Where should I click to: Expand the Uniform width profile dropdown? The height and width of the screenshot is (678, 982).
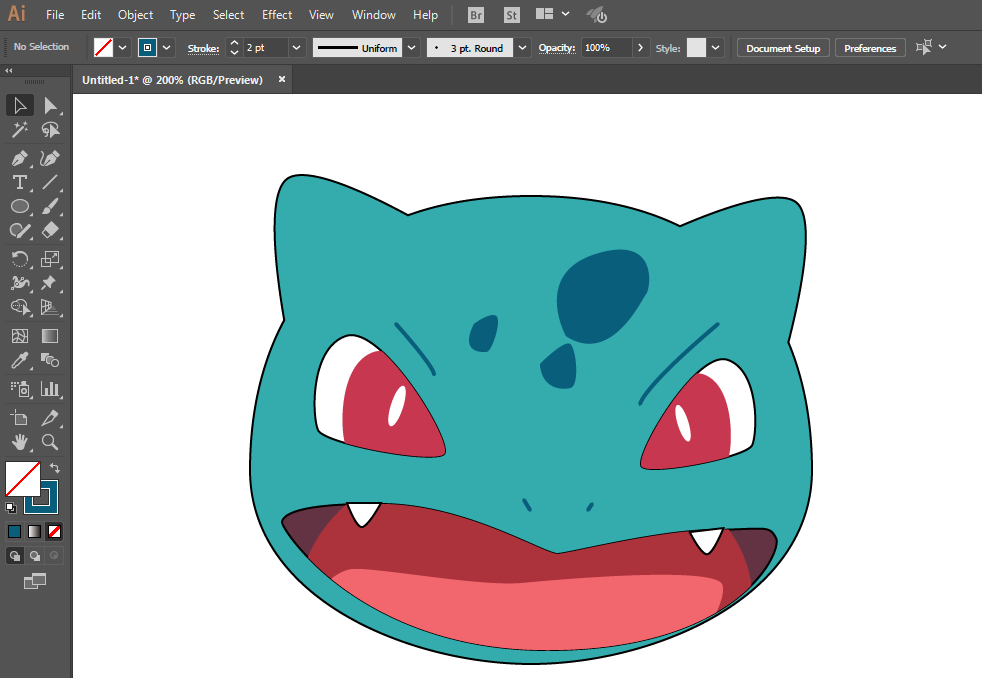(x=411, y=48)
